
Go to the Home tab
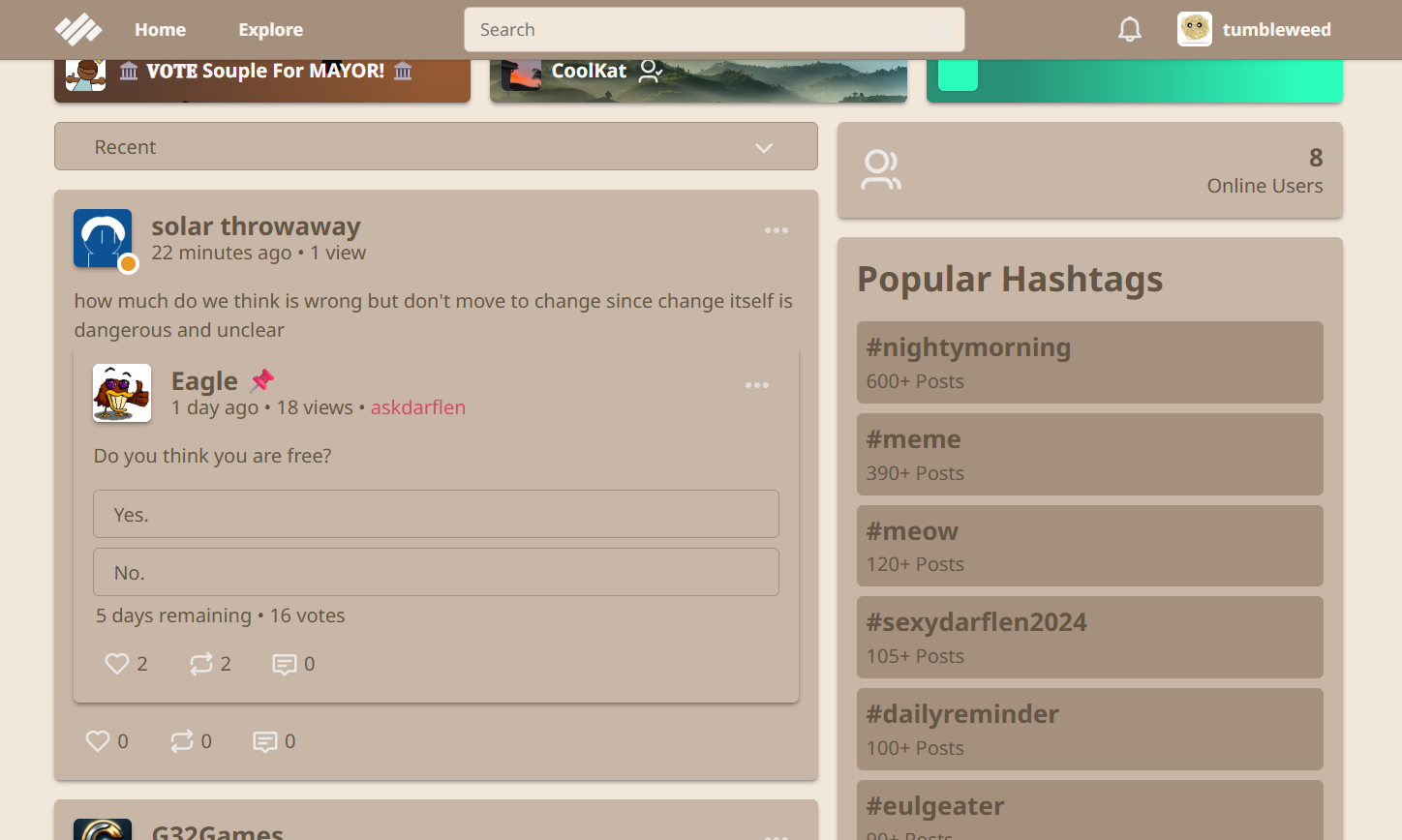pyautogui.click(x=160, y=30)
